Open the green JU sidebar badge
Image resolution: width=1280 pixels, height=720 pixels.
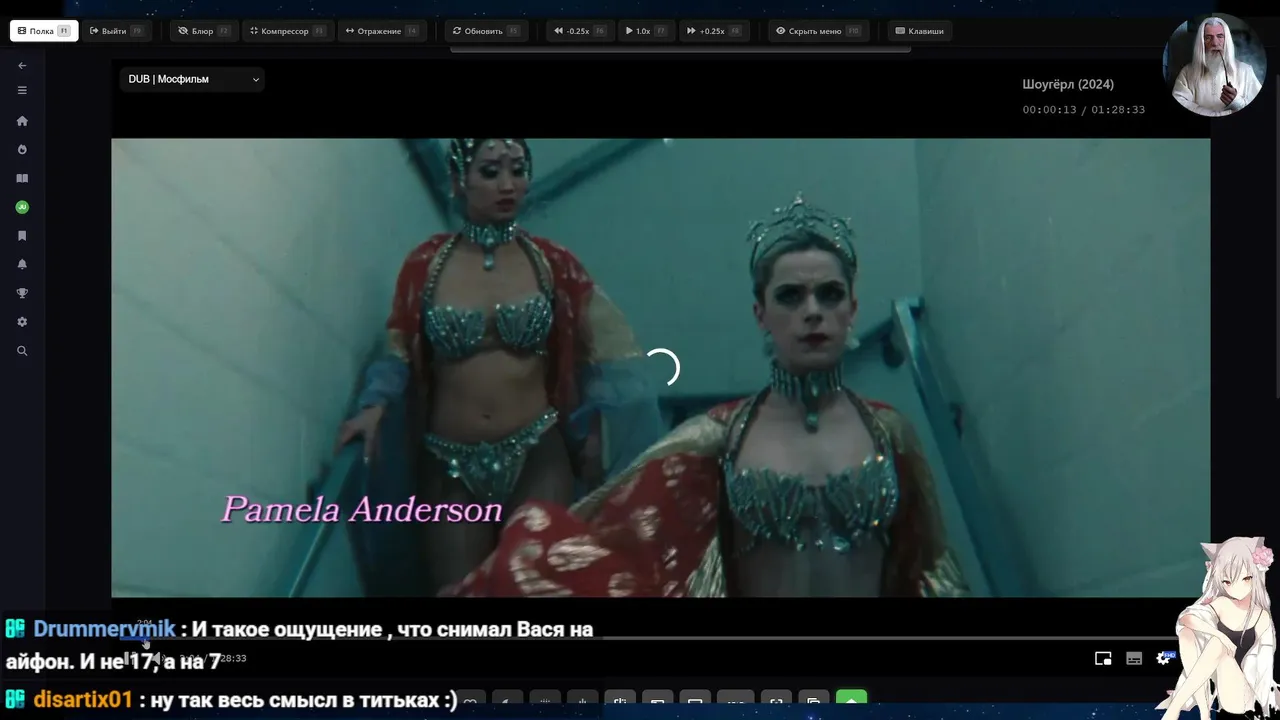(22, 207)
